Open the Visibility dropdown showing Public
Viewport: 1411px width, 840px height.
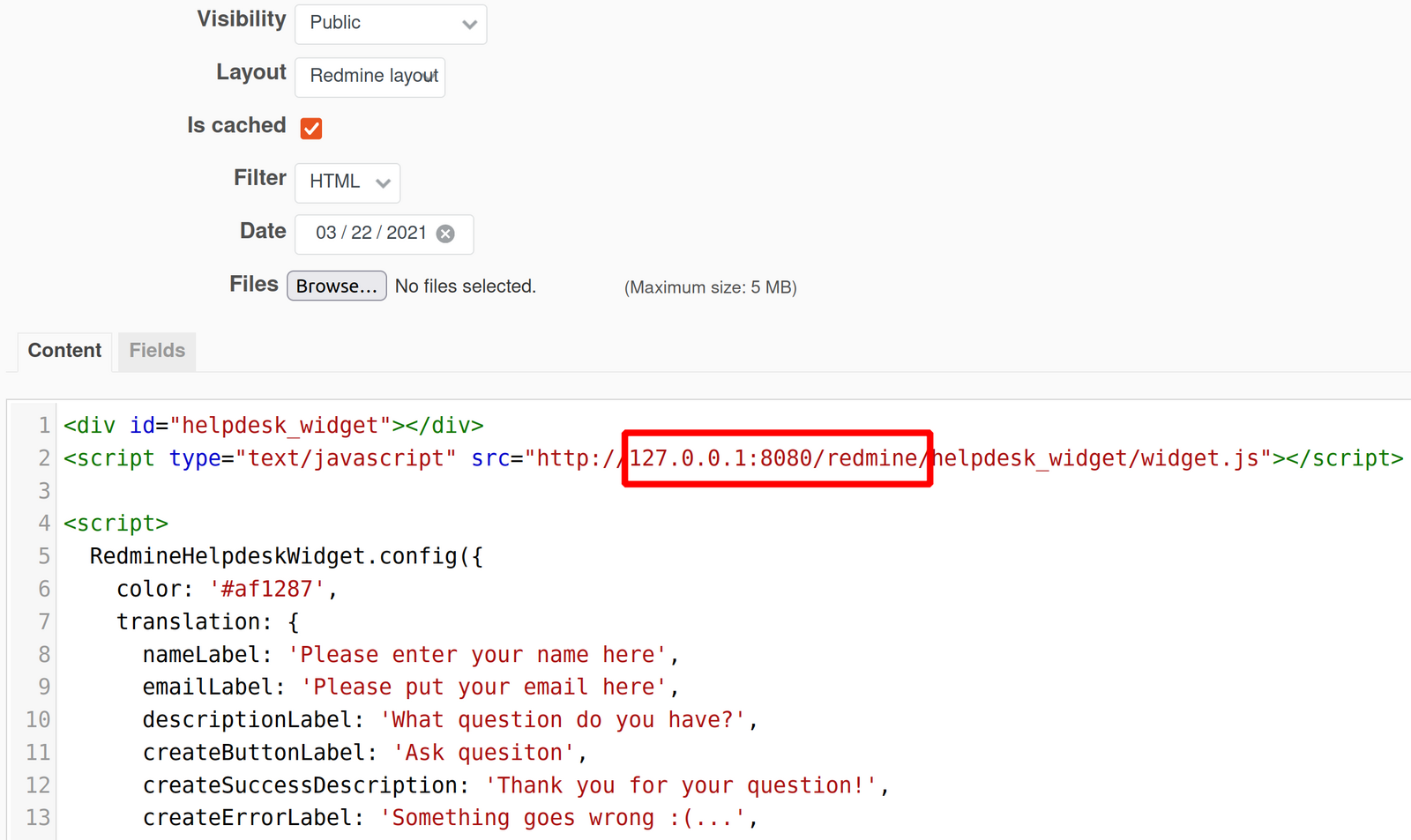coord(391,24)
